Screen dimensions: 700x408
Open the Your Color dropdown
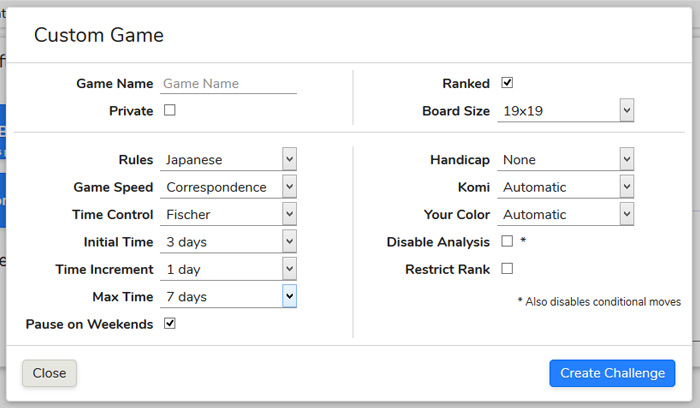click(x=565, y=214)
